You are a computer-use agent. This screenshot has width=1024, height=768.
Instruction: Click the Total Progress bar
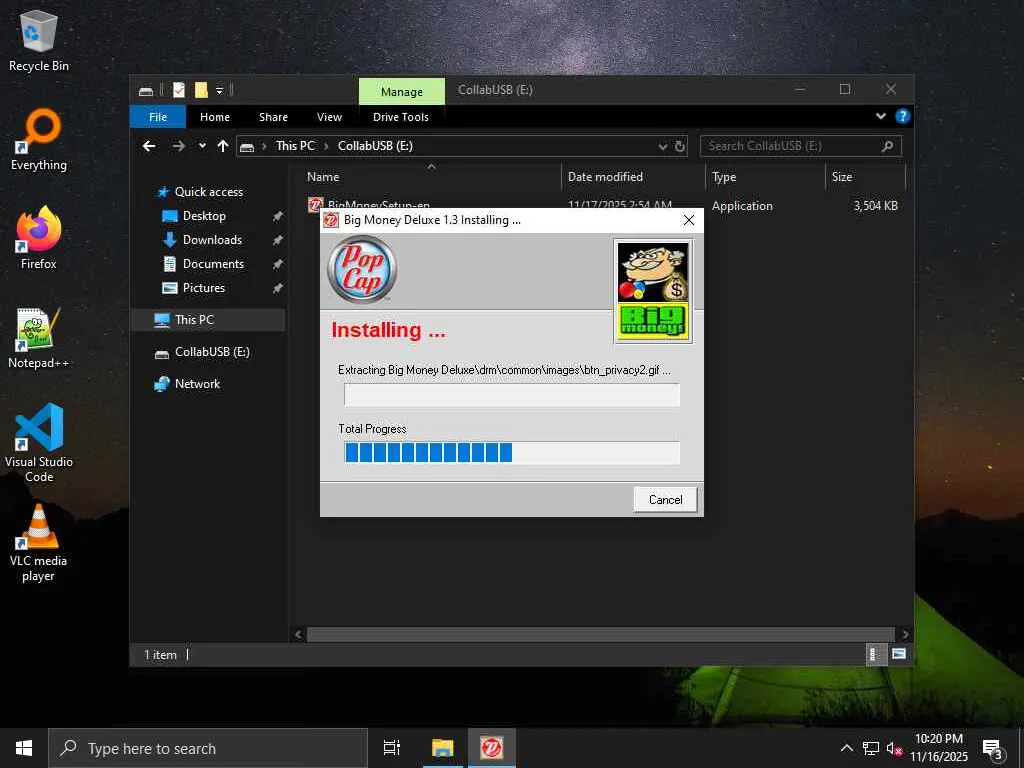[512, 453]
